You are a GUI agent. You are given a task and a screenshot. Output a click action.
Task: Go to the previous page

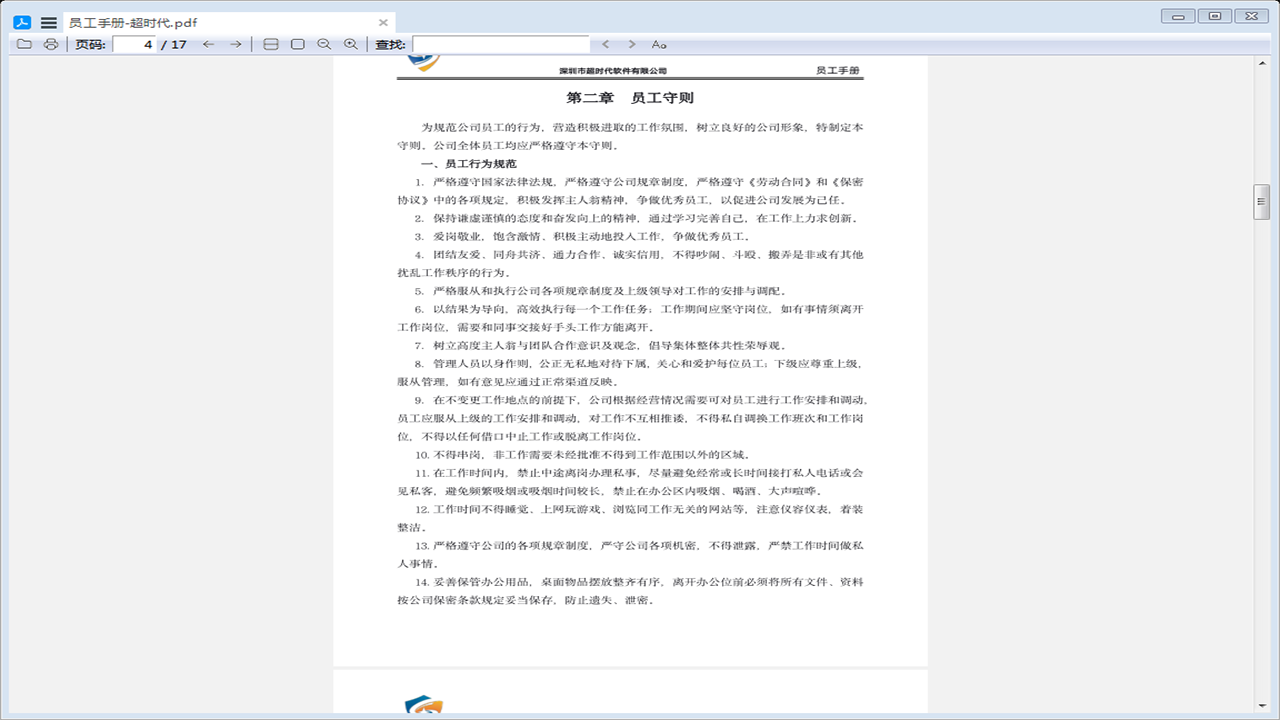pos(207,44)
